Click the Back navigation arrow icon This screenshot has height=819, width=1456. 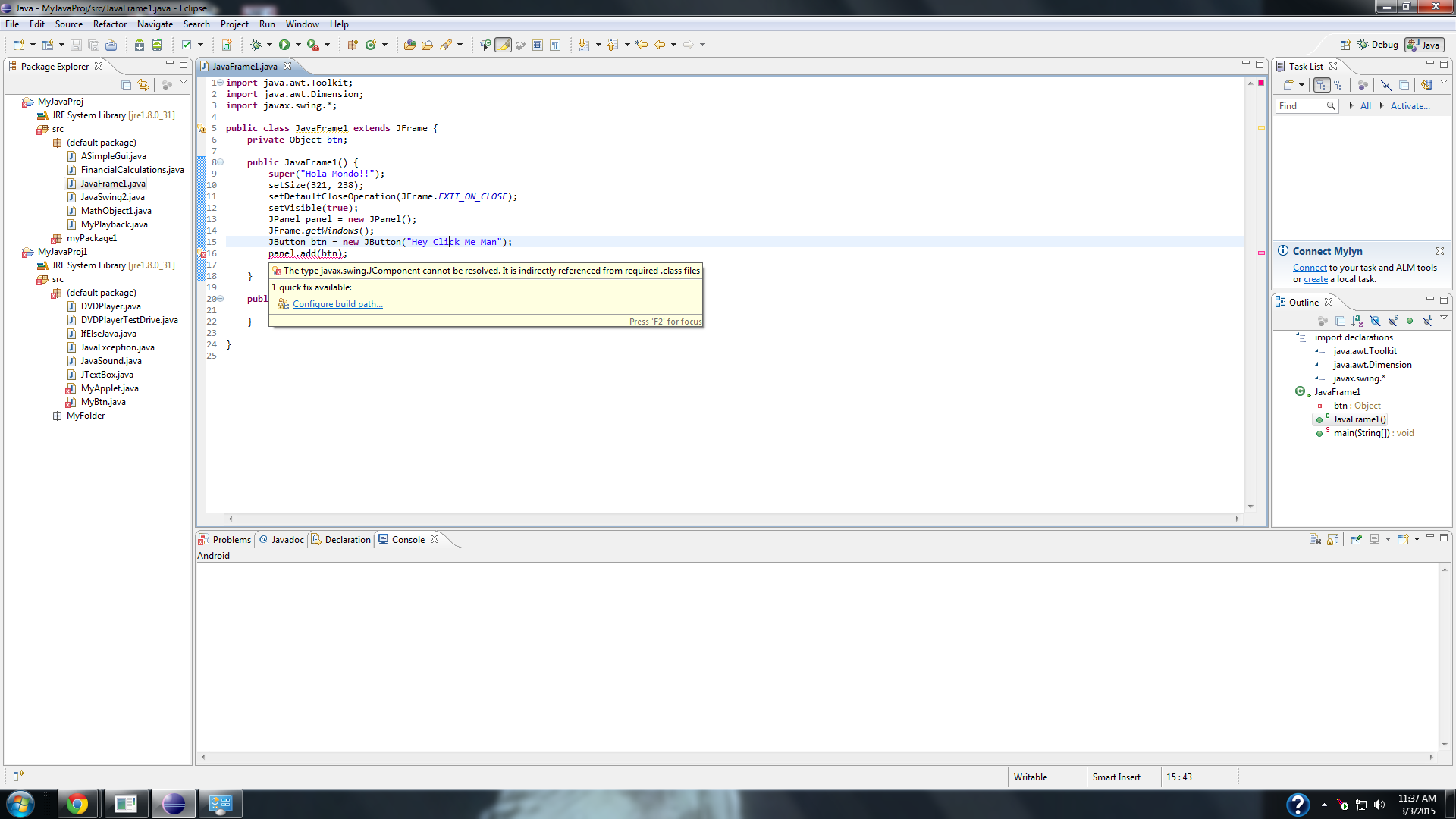(660, 45)
